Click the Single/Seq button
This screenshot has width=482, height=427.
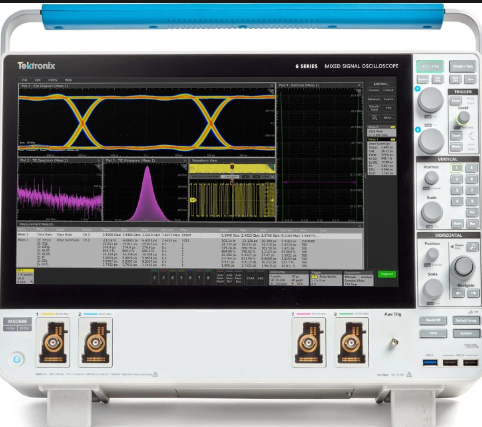[x=463, y=66]
